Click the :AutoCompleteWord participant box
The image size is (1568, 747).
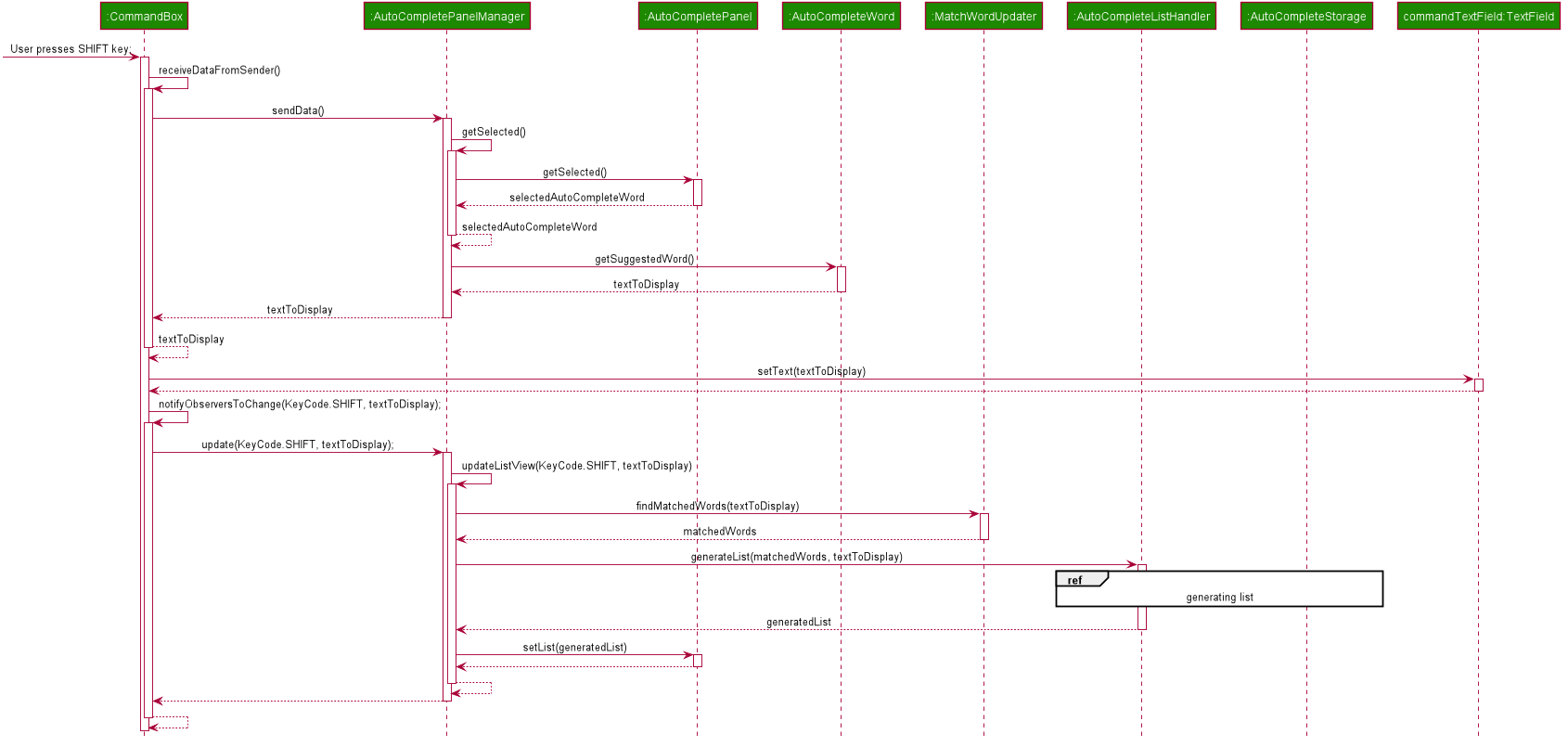tap(842, 16)
